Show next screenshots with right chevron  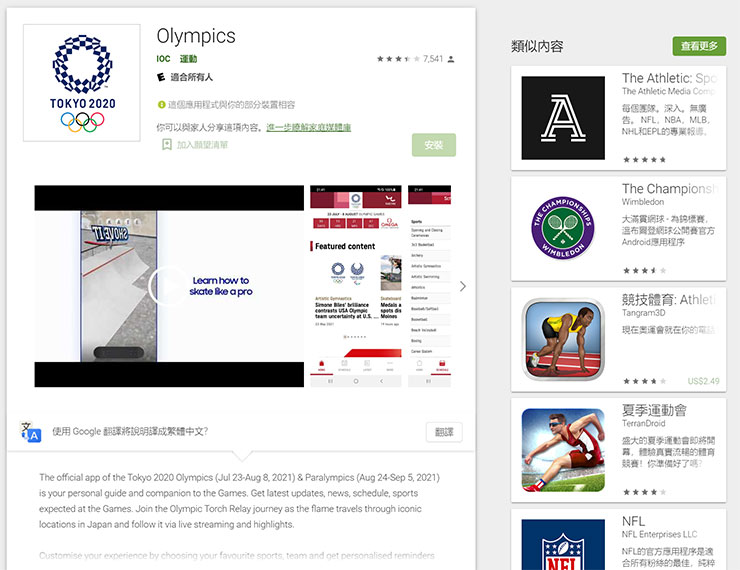coord(462,286)
